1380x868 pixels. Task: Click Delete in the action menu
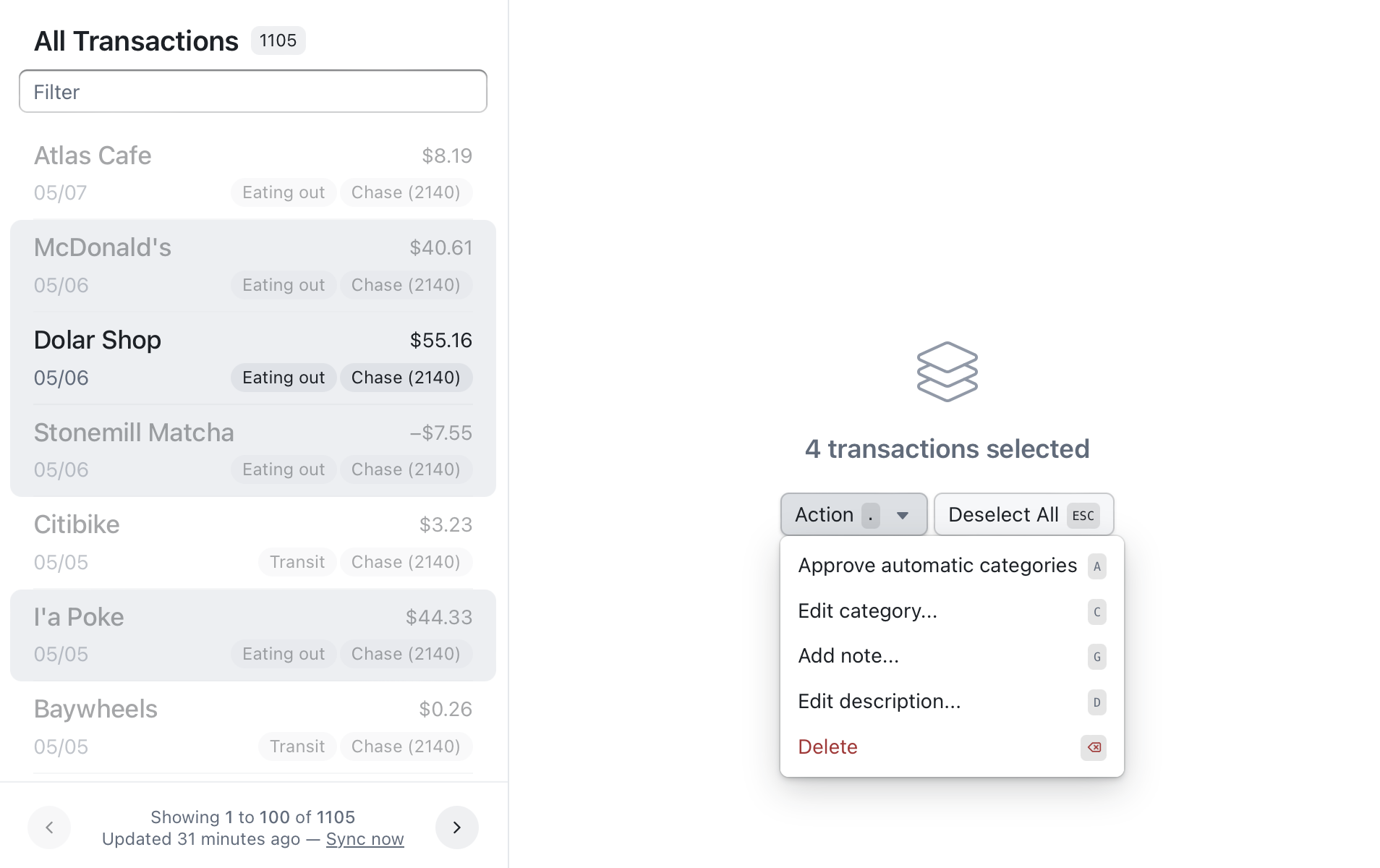(x=827, y=746)
